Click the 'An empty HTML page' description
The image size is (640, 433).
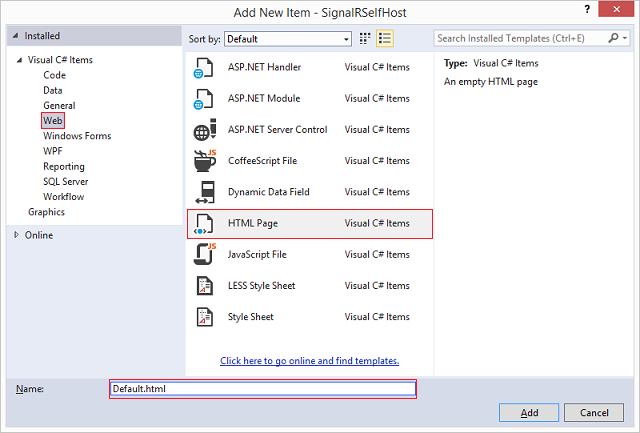[x=491, y=82]
